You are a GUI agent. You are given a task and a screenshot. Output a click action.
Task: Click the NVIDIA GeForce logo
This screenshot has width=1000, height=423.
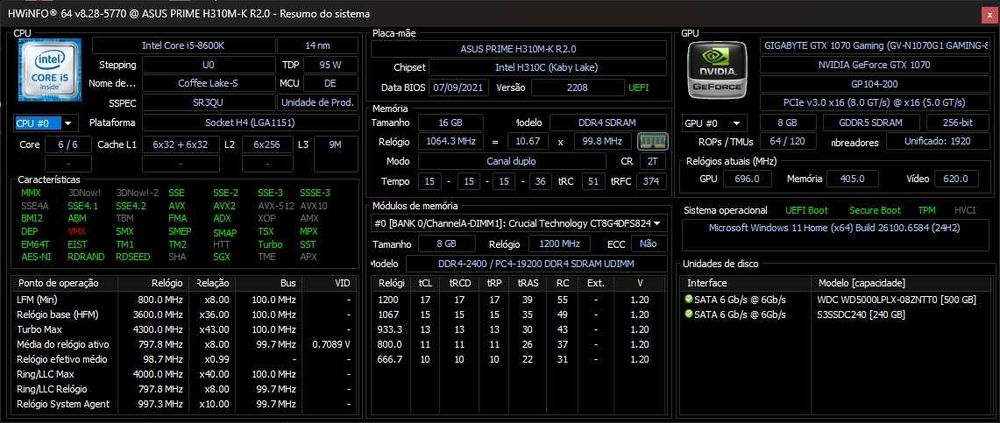click(x=718, y=68)
